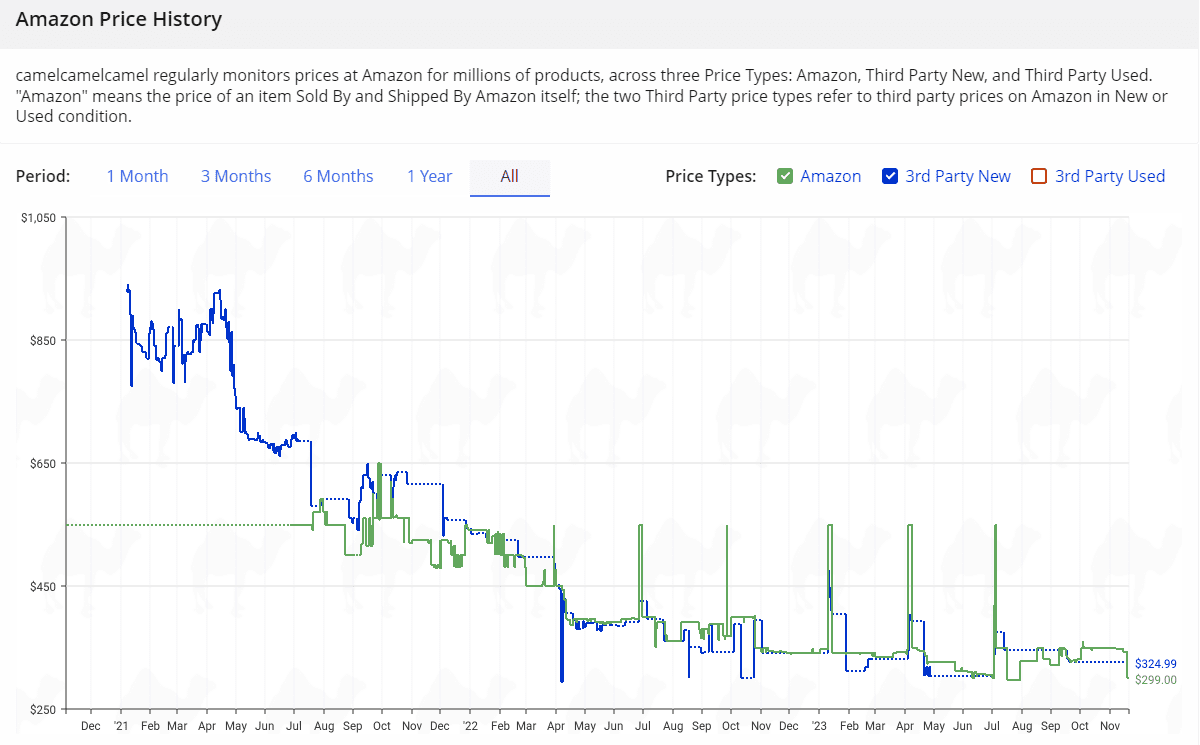Choose the 1 Year period
1200x745 pixels.
pos(429,177)
